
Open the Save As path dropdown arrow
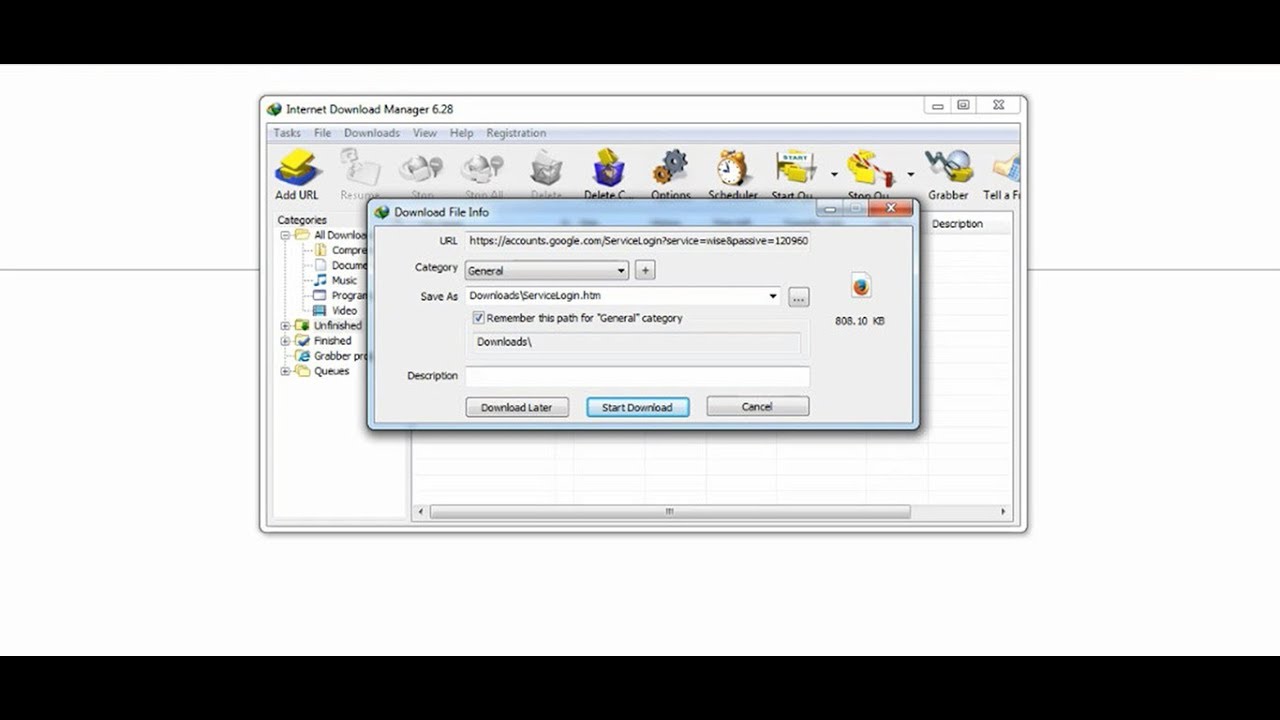(772, 296)
